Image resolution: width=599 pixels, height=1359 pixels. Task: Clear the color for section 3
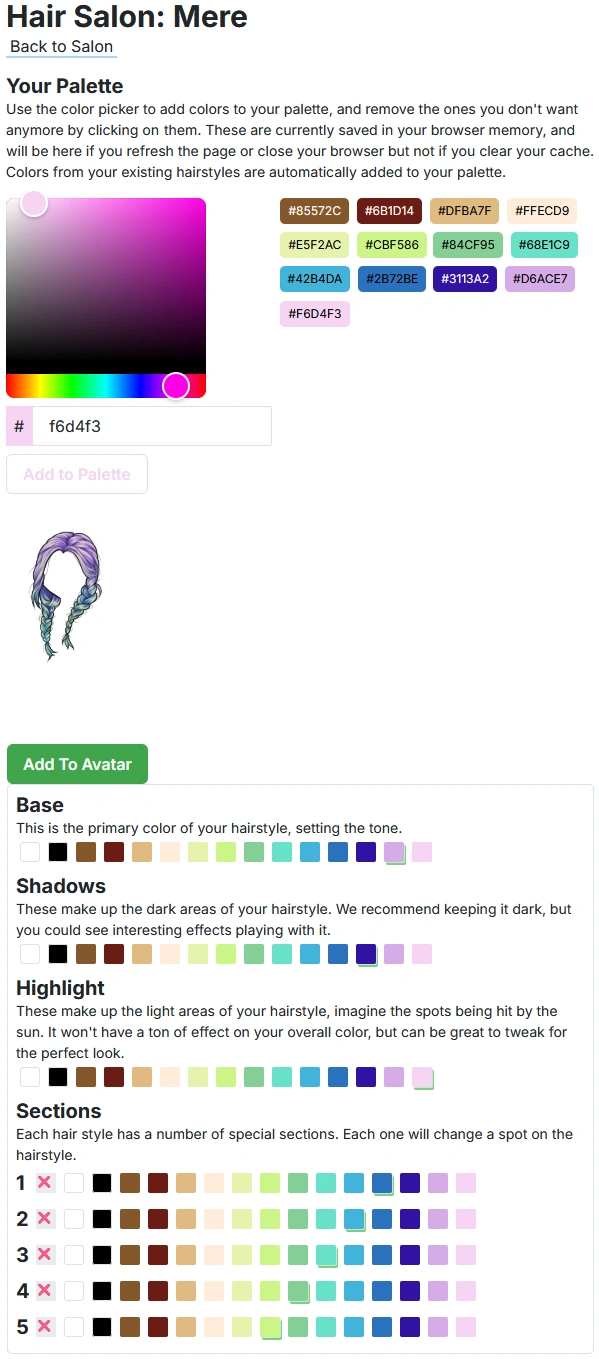[x=45, y=1255]
